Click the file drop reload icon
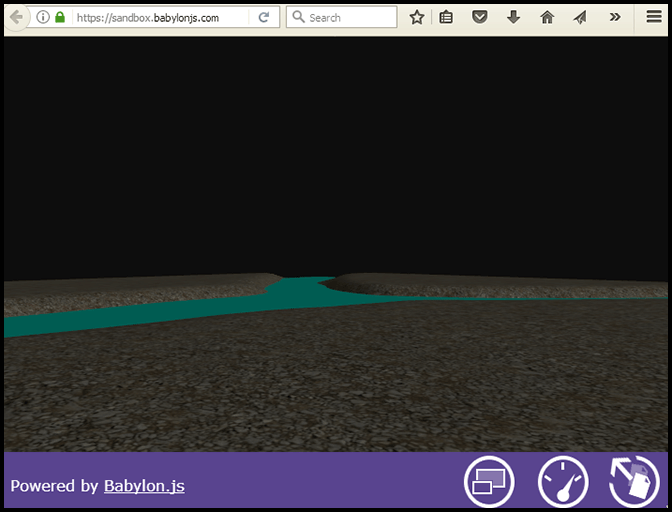Viewport: 672px width, 512px height. pyautogui.click(x=634, y=482)
